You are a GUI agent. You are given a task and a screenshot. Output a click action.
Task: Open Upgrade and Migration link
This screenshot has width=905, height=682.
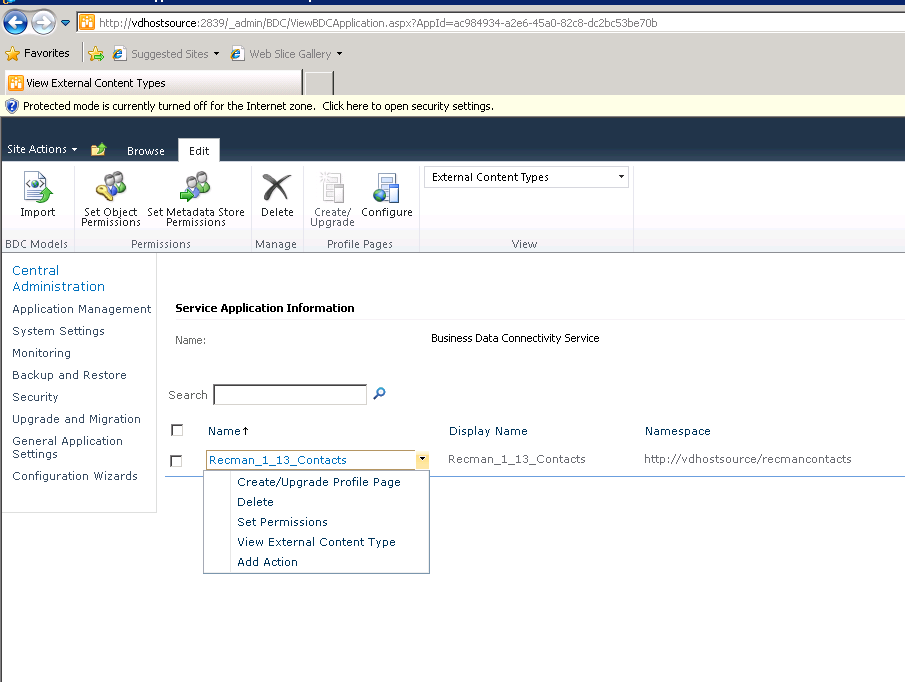76,419
